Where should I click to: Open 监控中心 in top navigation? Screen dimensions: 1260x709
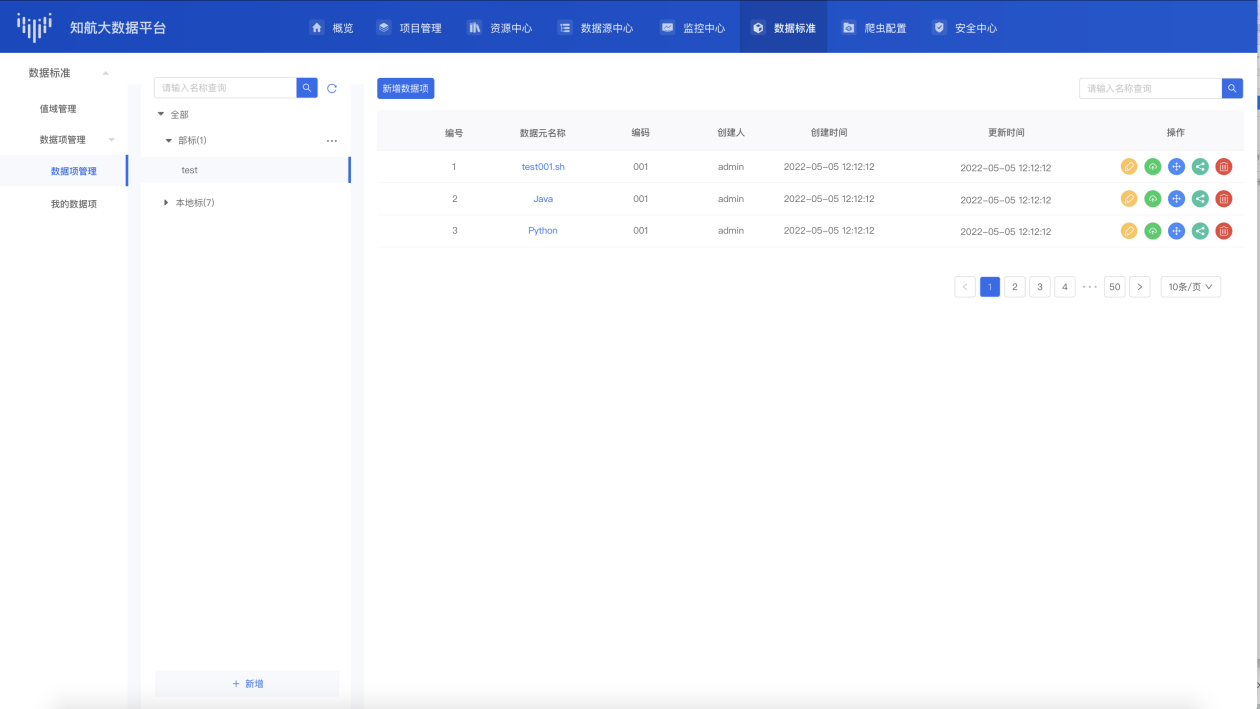693,28
